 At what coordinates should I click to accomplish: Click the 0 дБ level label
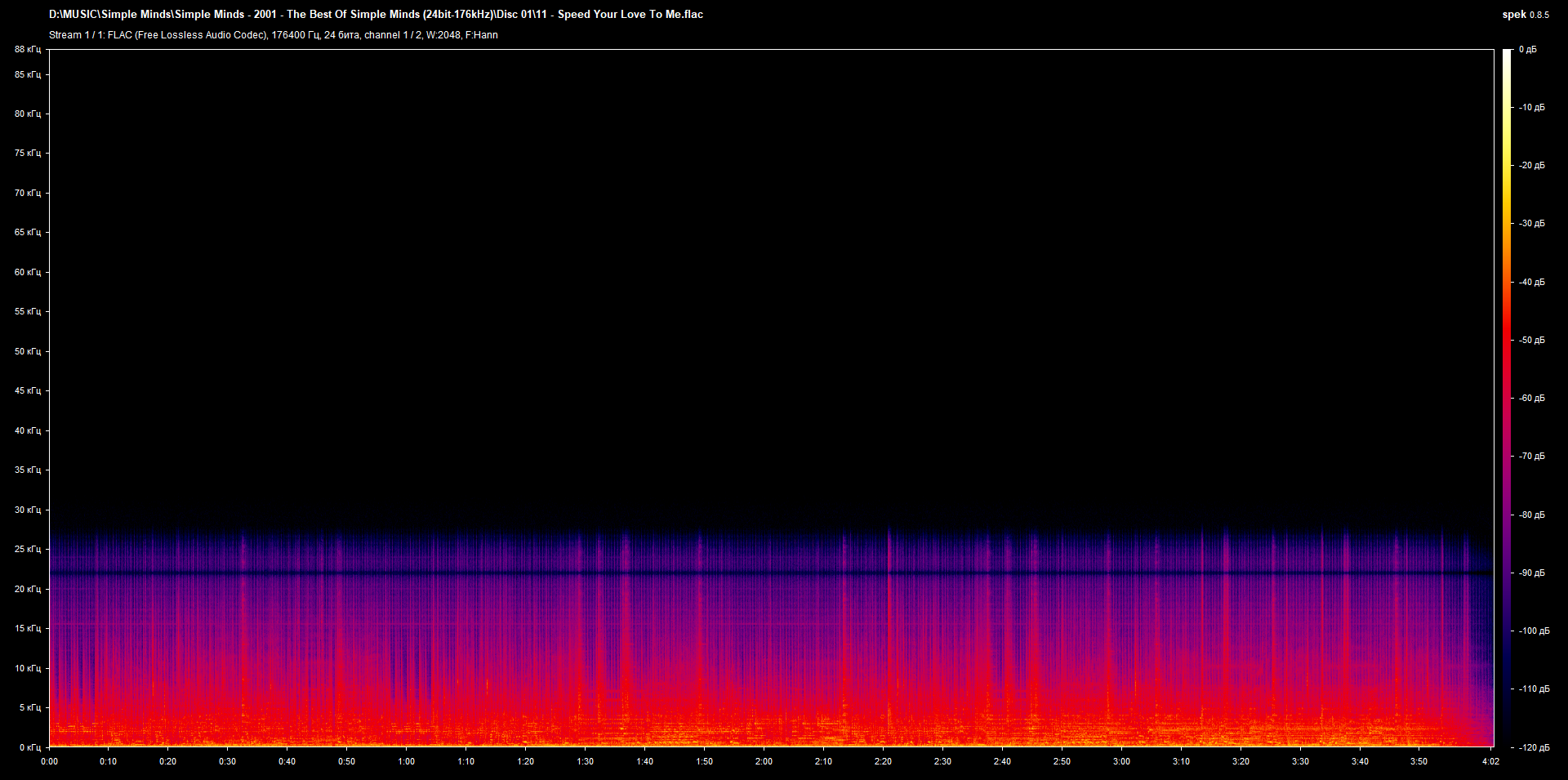click(1528, 50)
